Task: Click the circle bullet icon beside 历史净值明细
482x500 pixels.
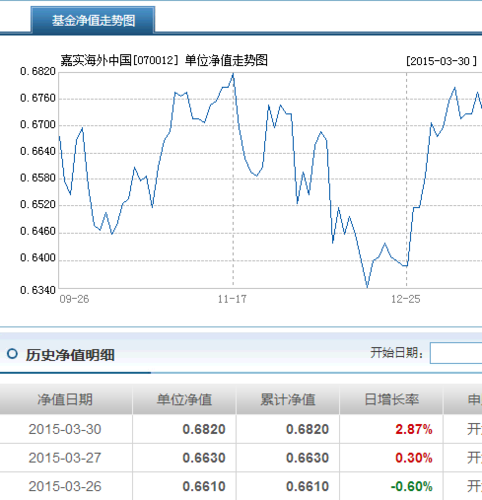Action: tap(12, 354)
